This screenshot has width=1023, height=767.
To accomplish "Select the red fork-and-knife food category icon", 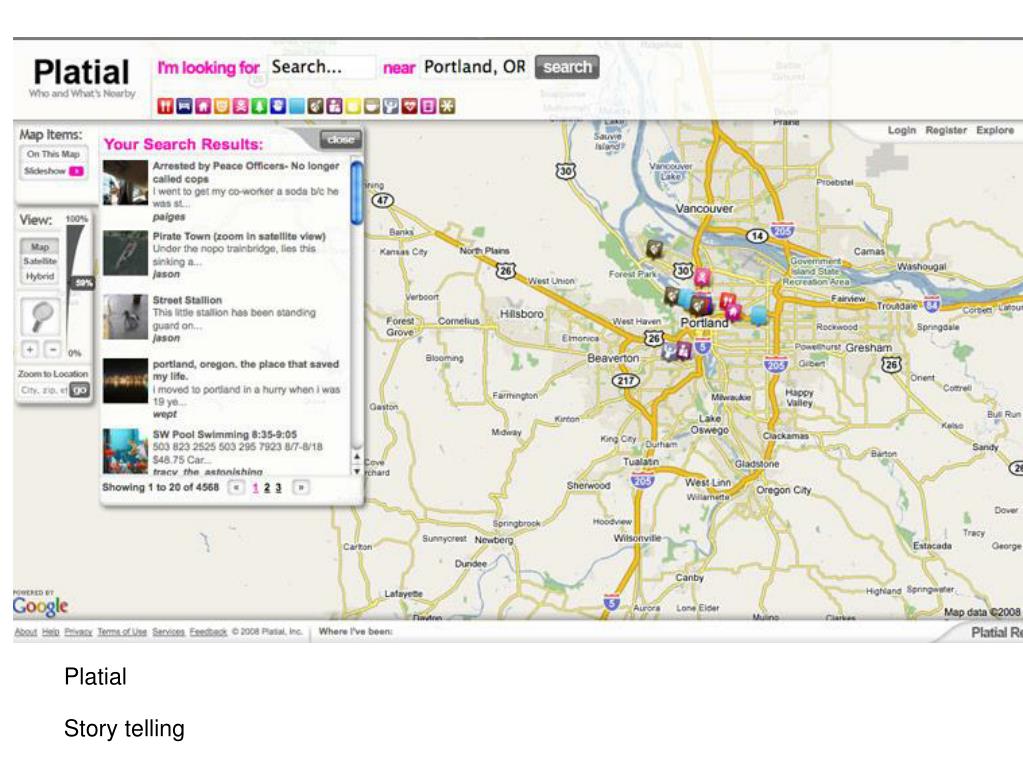I will click(166, 106).
